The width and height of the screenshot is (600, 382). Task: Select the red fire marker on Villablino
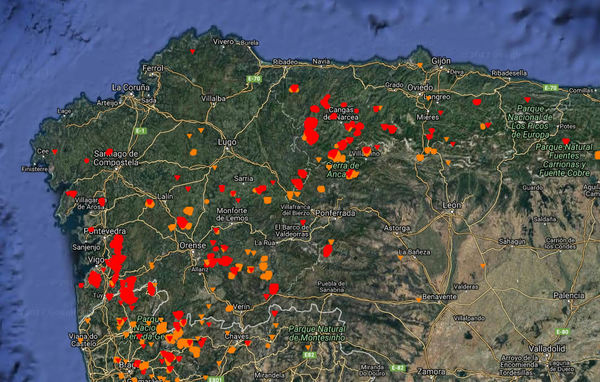[x=367, y=150]
